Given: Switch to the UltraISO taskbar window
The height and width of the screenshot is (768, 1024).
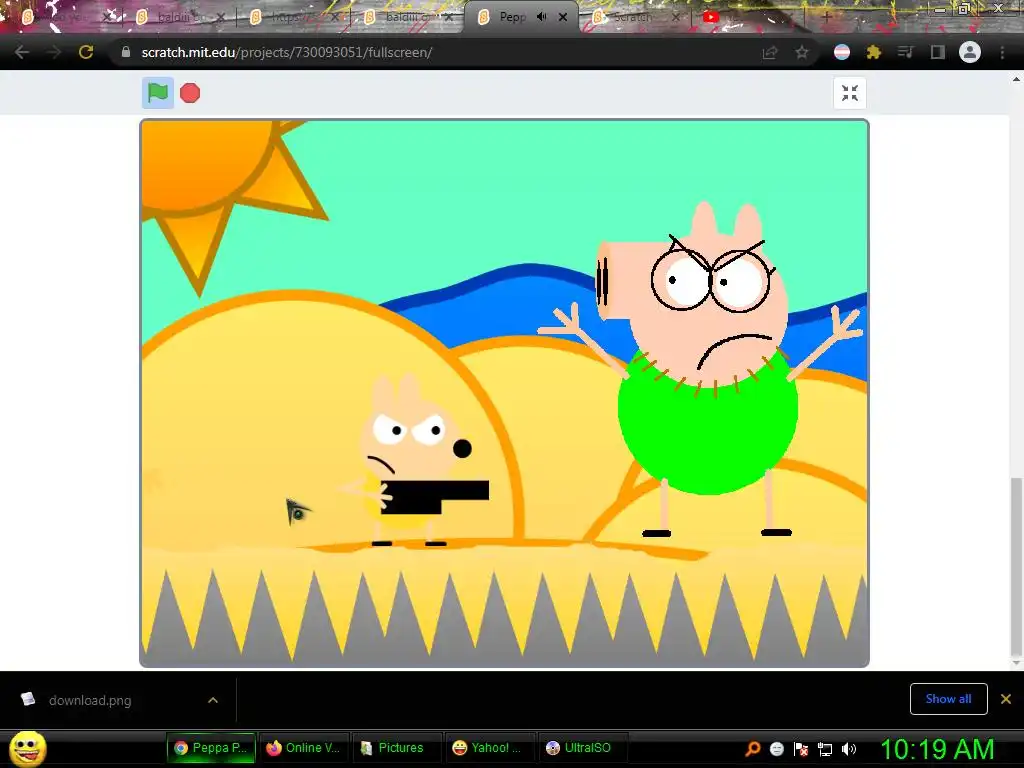Looking at the screenshot, I should 582,748.
